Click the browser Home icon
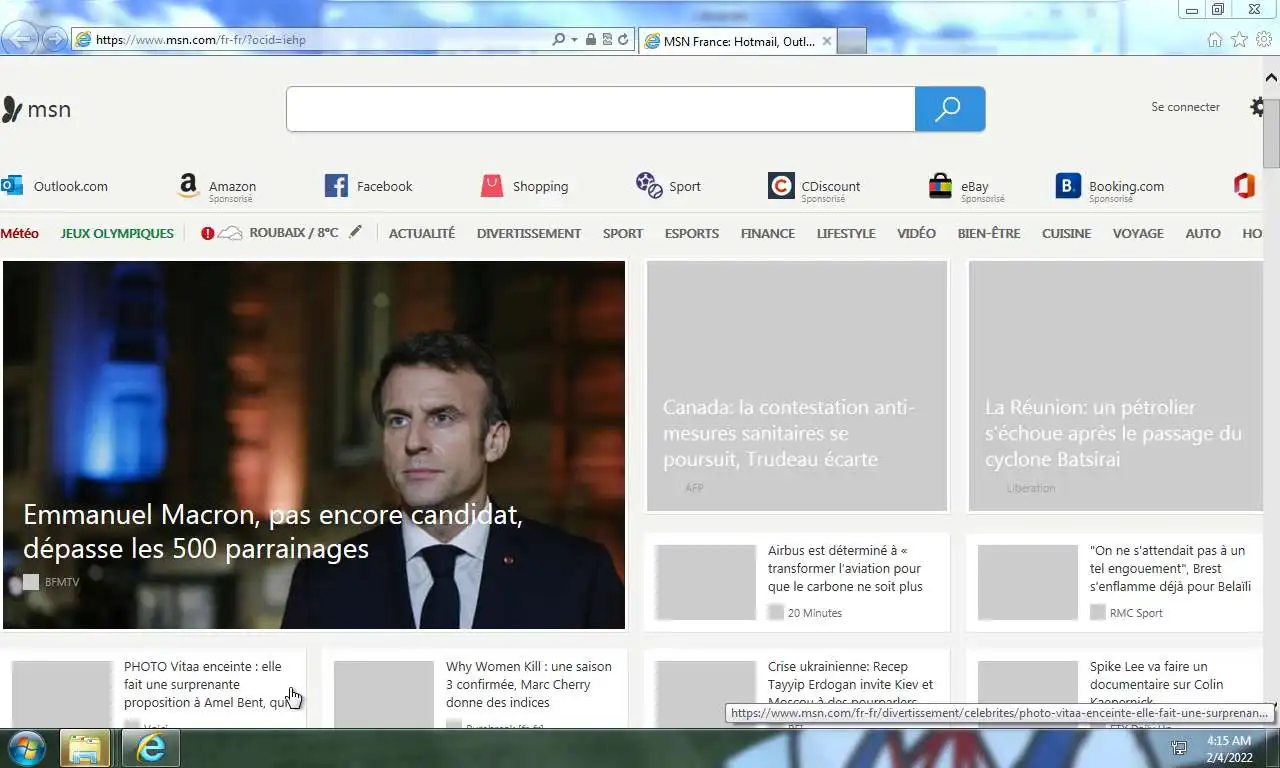Screen dimensions: 1280x768 (1214, 40)
